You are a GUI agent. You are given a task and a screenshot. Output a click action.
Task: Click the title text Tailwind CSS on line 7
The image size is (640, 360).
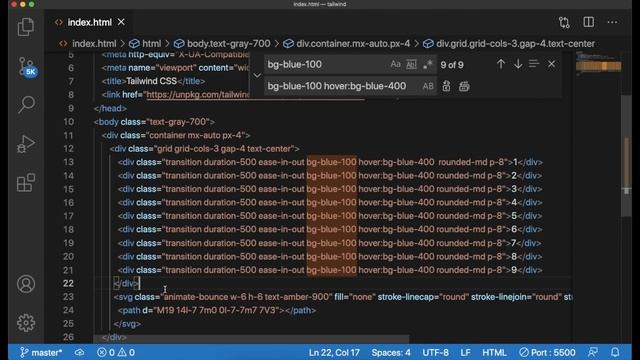(x=151, y=81)
